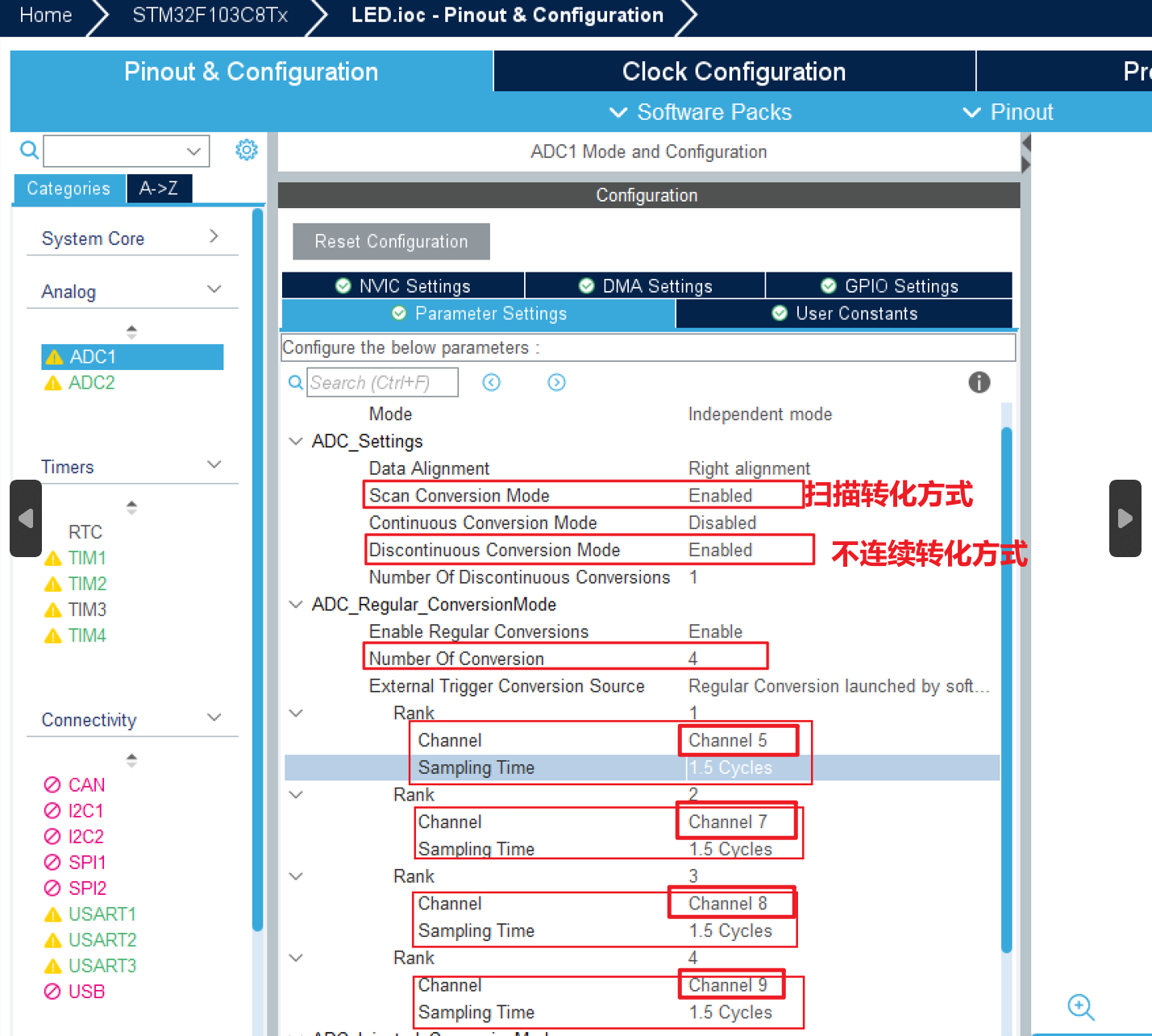Click the parameter Search (Ctrl+F) field
The image size is (1152, 1036).
383,382
